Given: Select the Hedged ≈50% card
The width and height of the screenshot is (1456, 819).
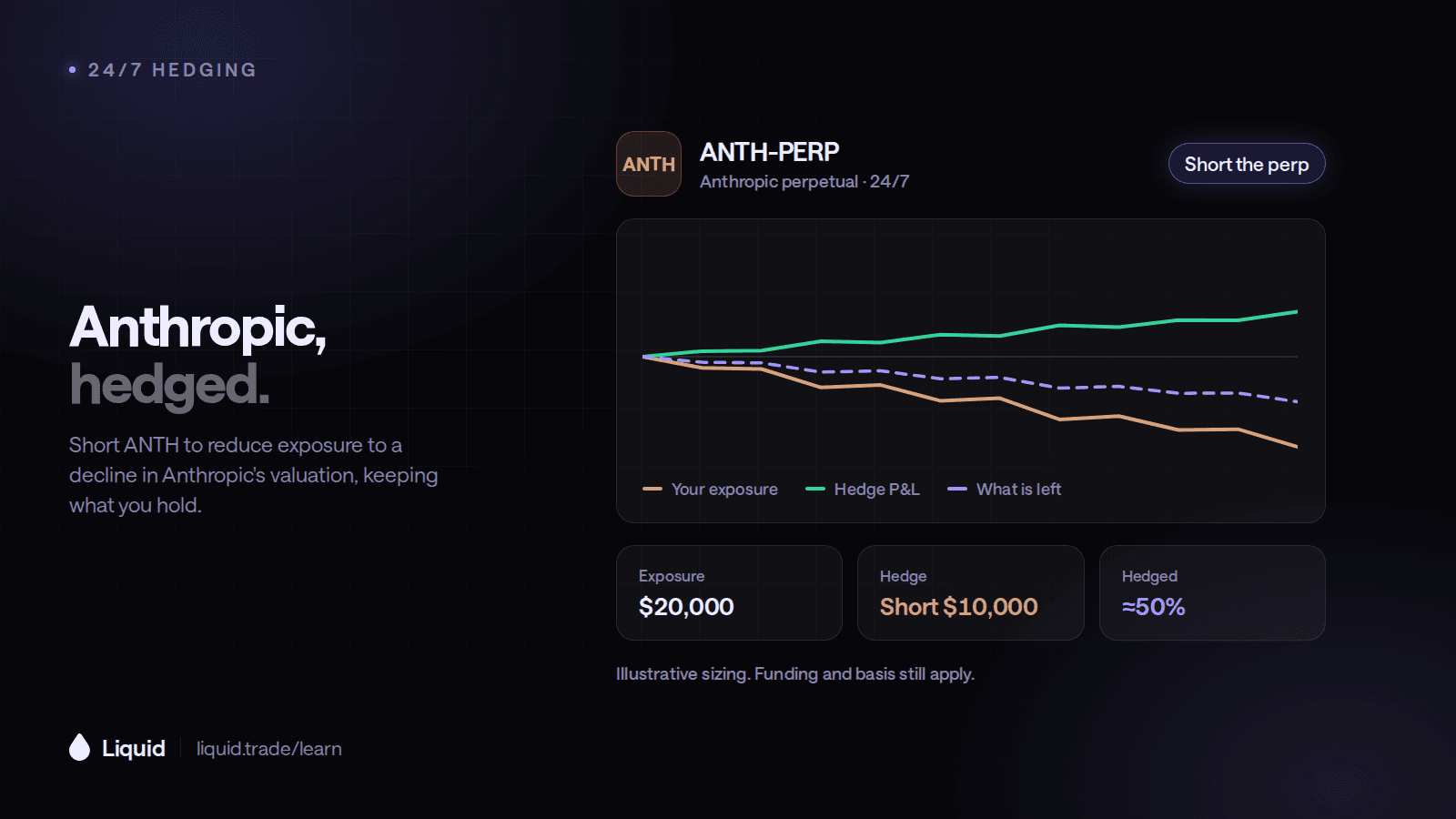Looking at the screenshot, I should 1212,592.
